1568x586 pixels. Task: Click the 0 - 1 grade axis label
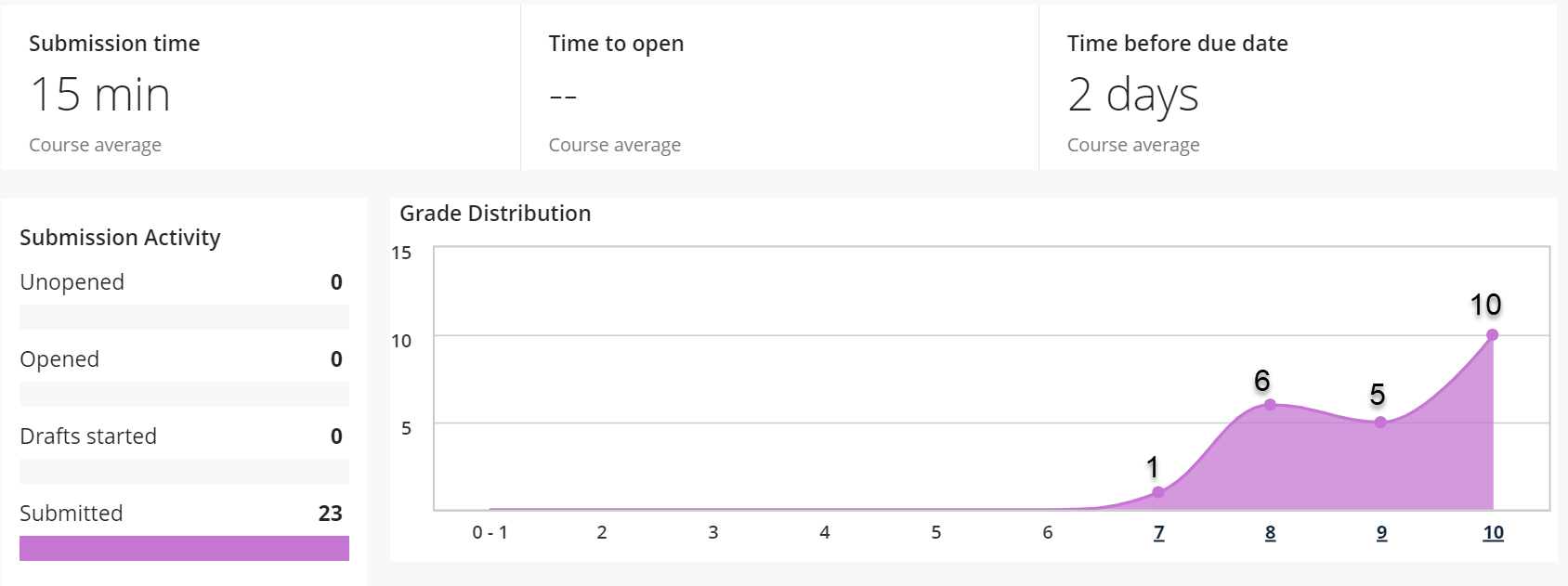[490, 533]
